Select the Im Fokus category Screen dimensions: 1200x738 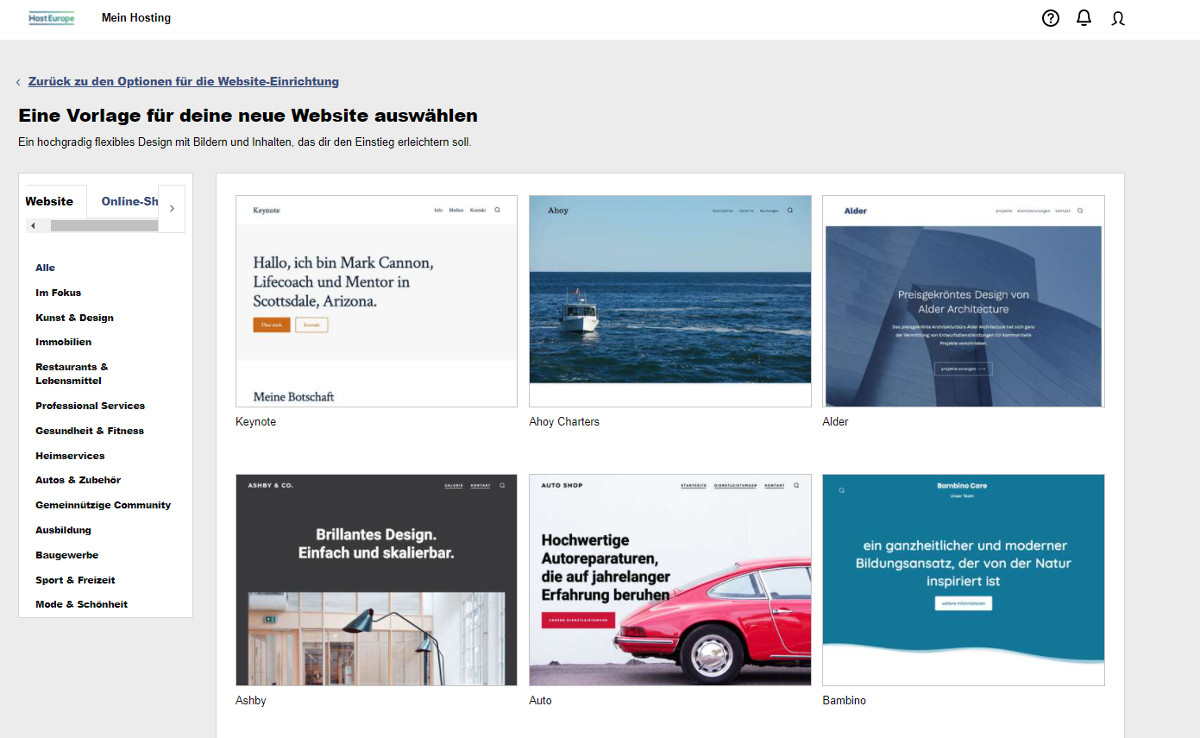click(58, 293)
